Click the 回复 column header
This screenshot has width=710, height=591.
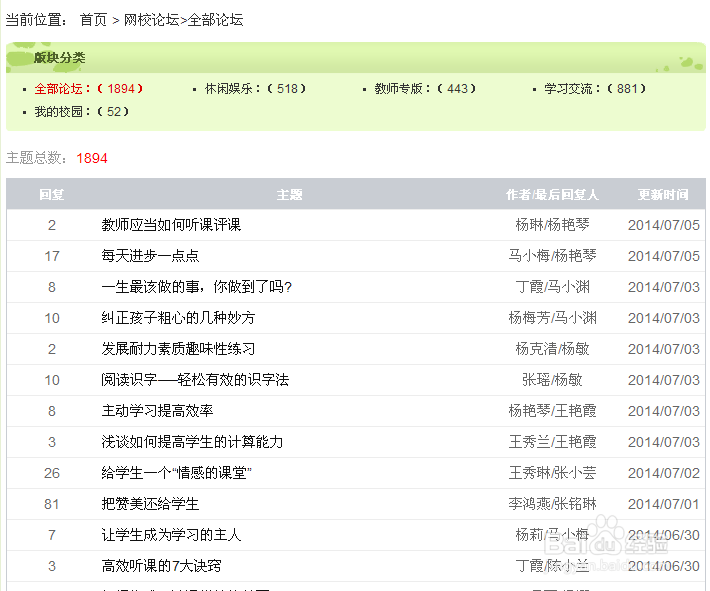(52, 195)
